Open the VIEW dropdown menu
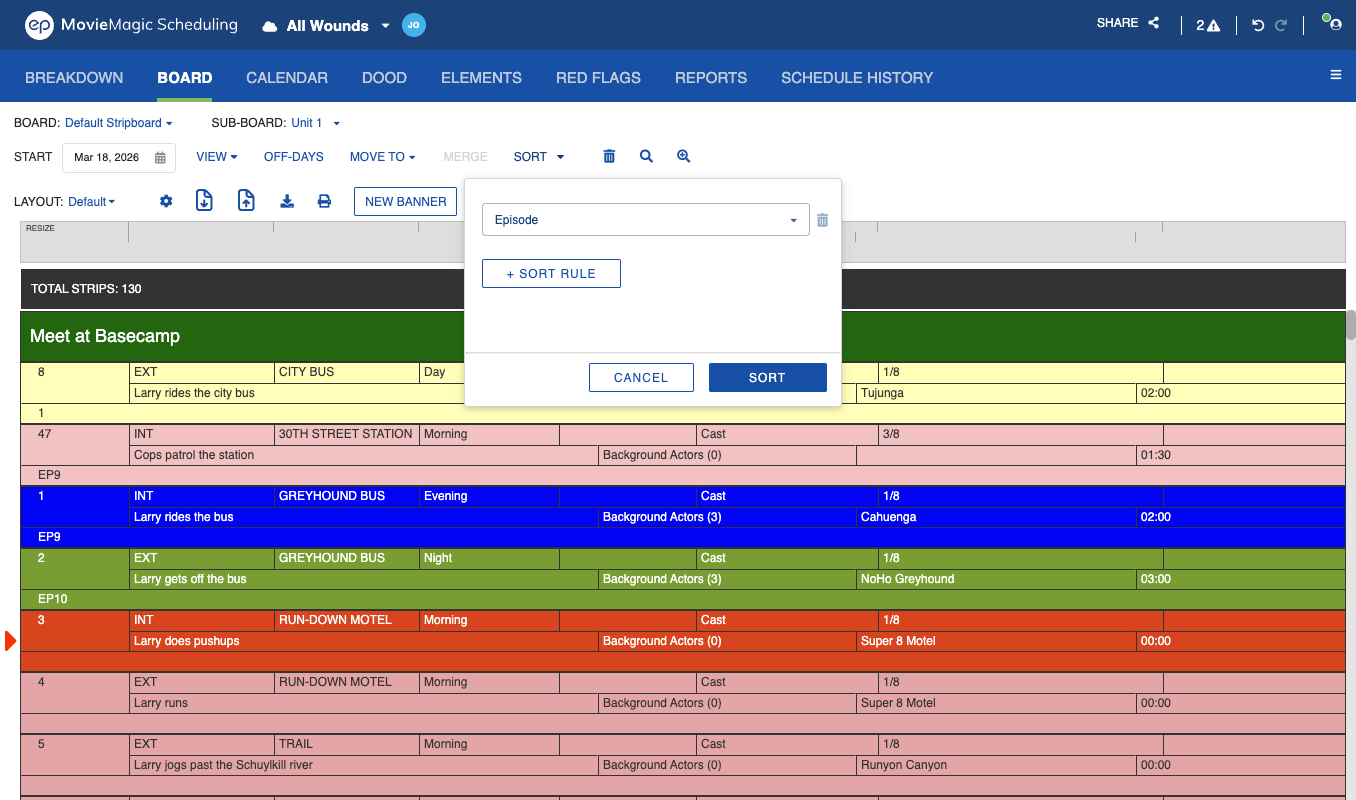This screenshot has height=800, width=1356. point(217,157)
